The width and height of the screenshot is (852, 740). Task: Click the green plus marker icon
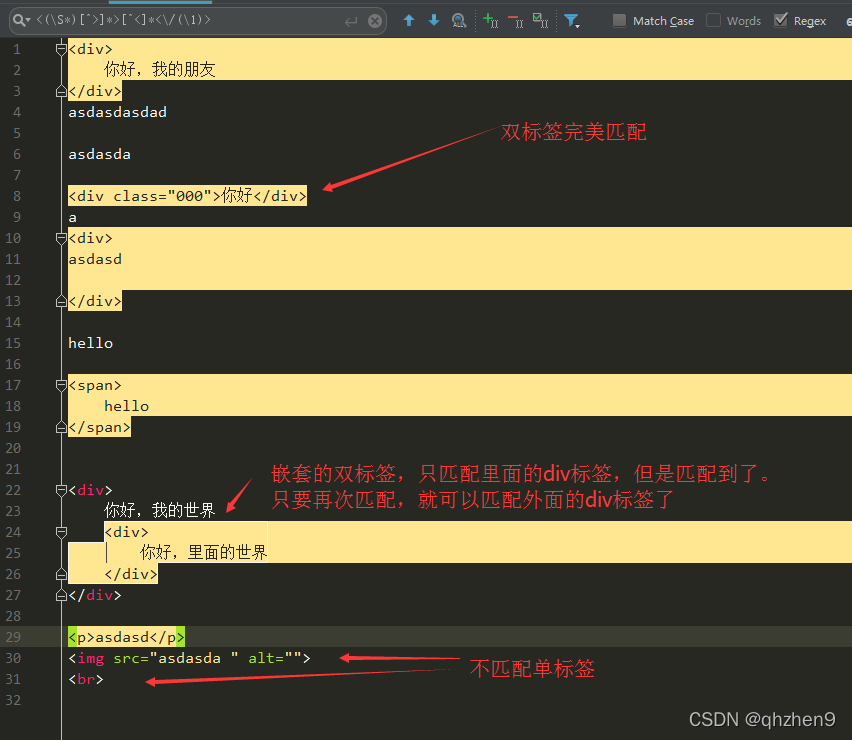coord(490,20)
